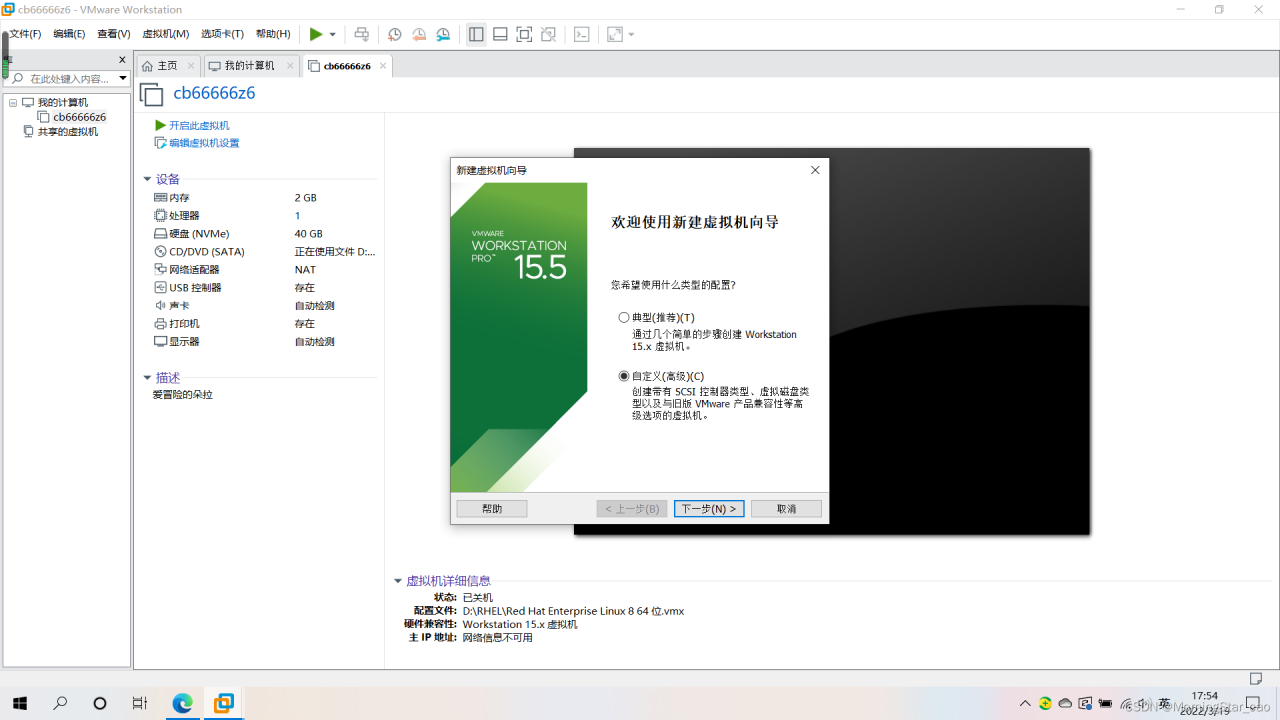
Task: Select the USB 控制器 device row
Action: pos(264,288)
